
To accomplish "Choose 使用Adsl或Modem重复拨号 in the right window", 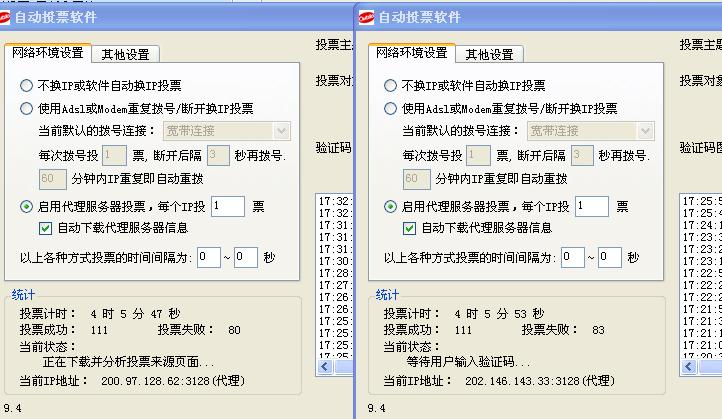I will click(x=391, y=108).
